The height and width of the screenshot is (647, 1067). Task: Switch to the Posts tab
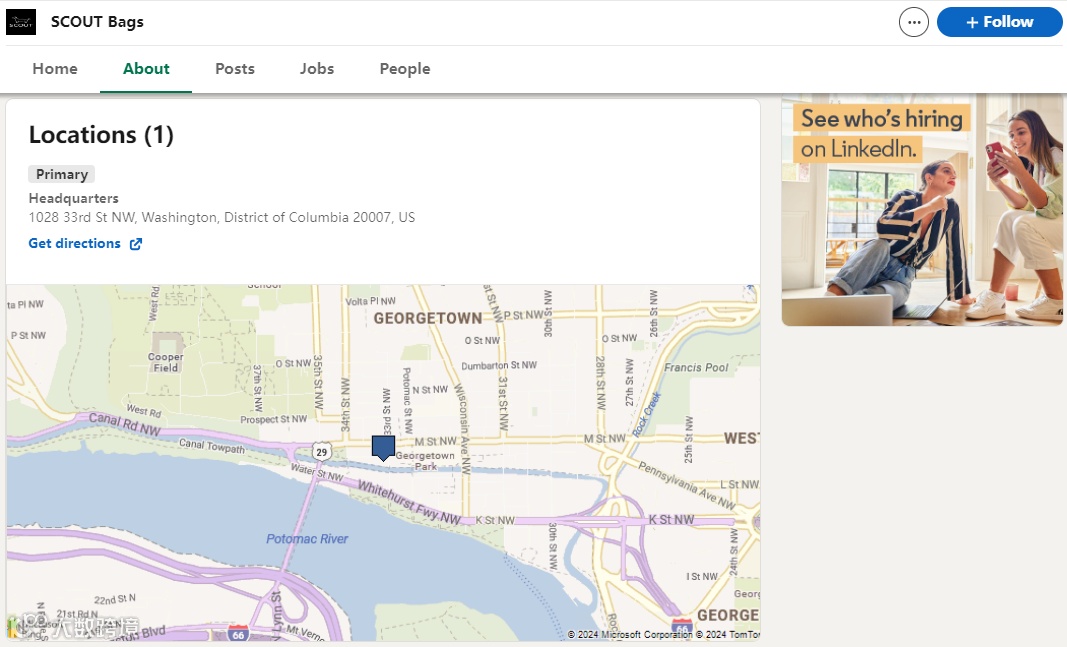[235, 69]
